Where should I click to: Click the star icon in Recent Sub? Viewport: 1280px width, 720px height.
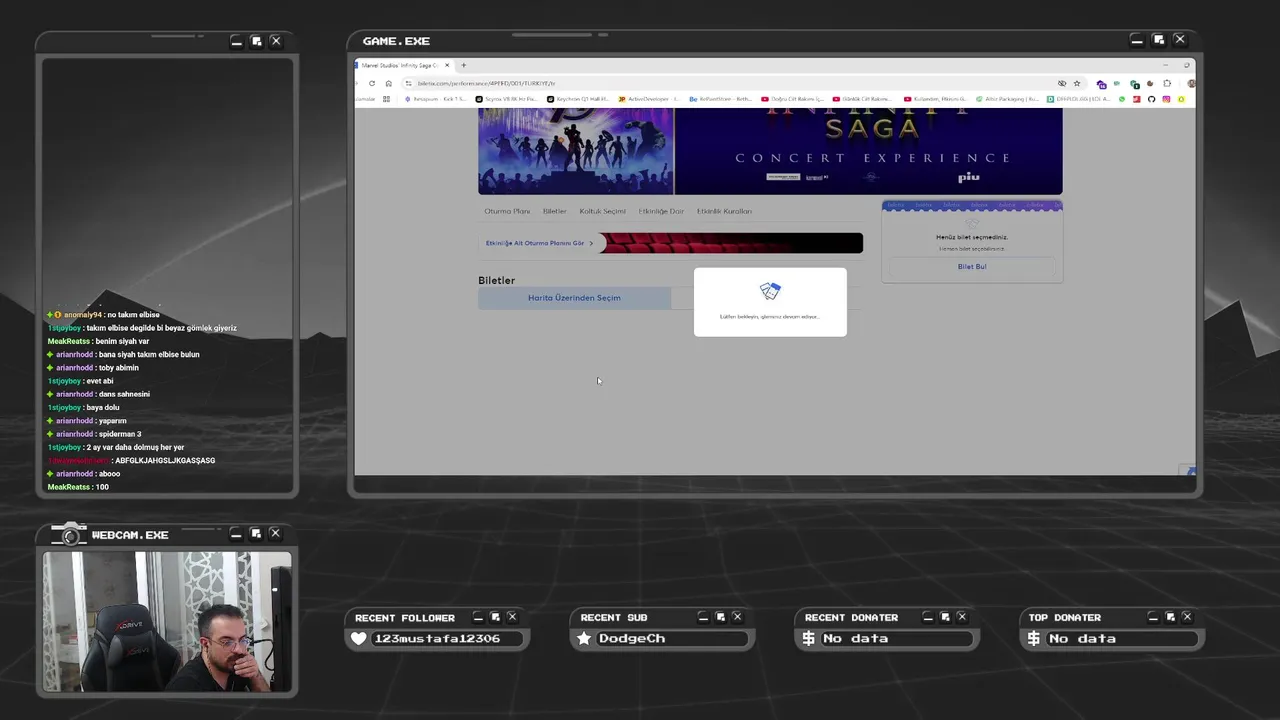[x=584, y=638]
